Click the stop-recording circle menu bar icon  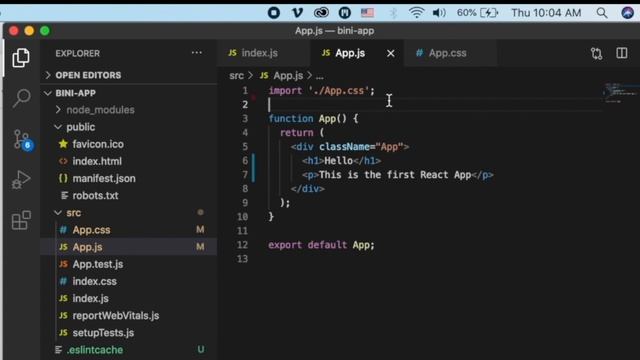(274, 13)
